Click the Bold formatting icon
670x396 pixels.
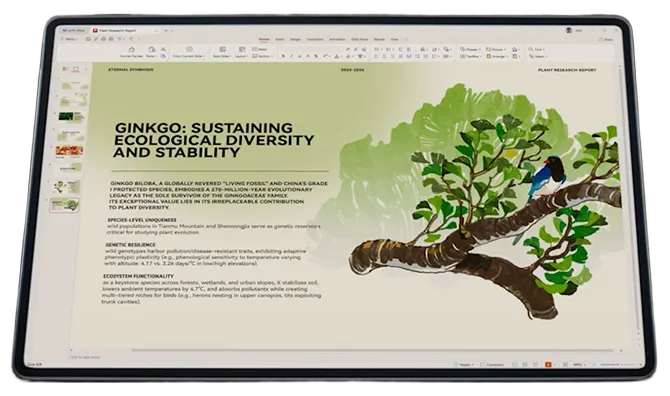(283, 56)
